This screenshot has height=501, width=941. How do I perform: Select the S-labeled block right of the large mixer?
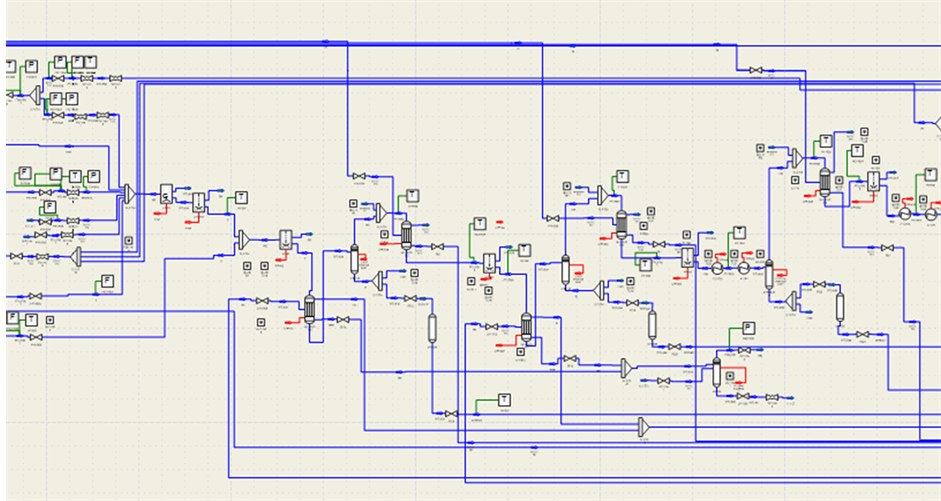[166, 191]
